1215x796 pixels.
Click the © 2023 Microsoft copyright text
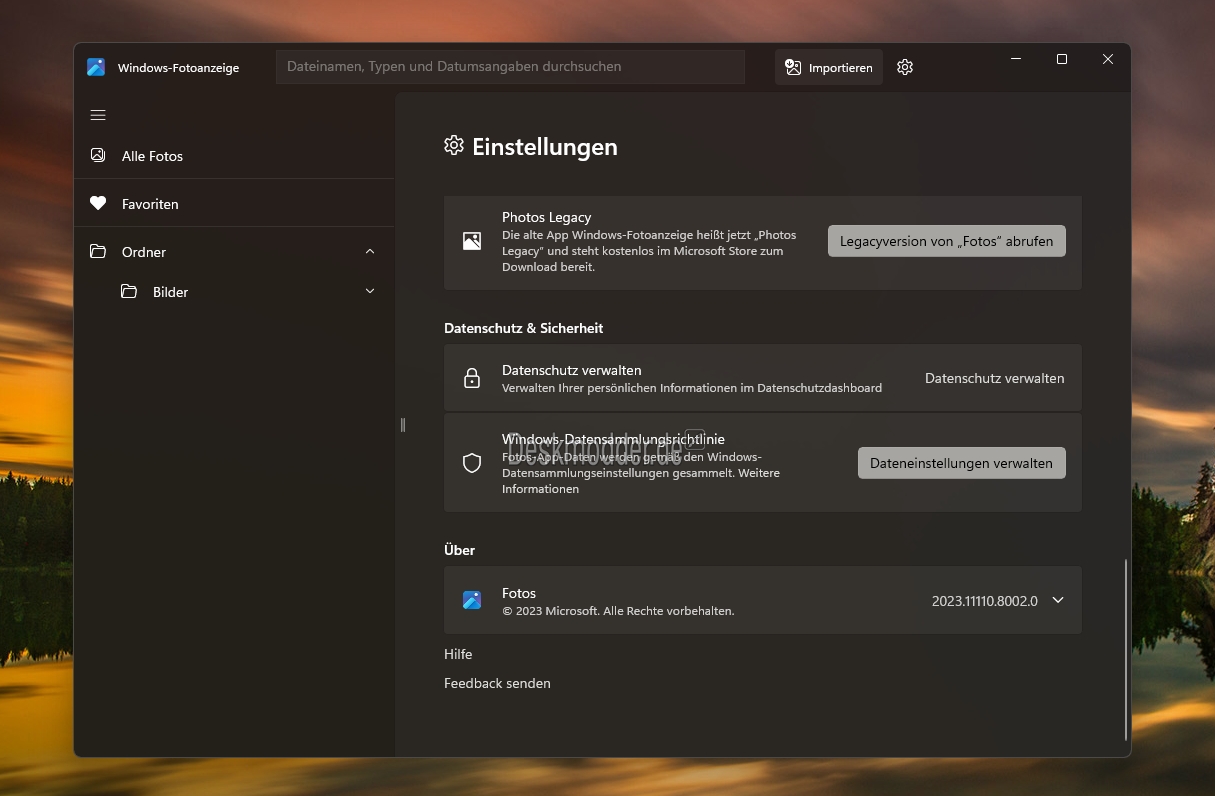pyautogui.click(x=618, y=610)
